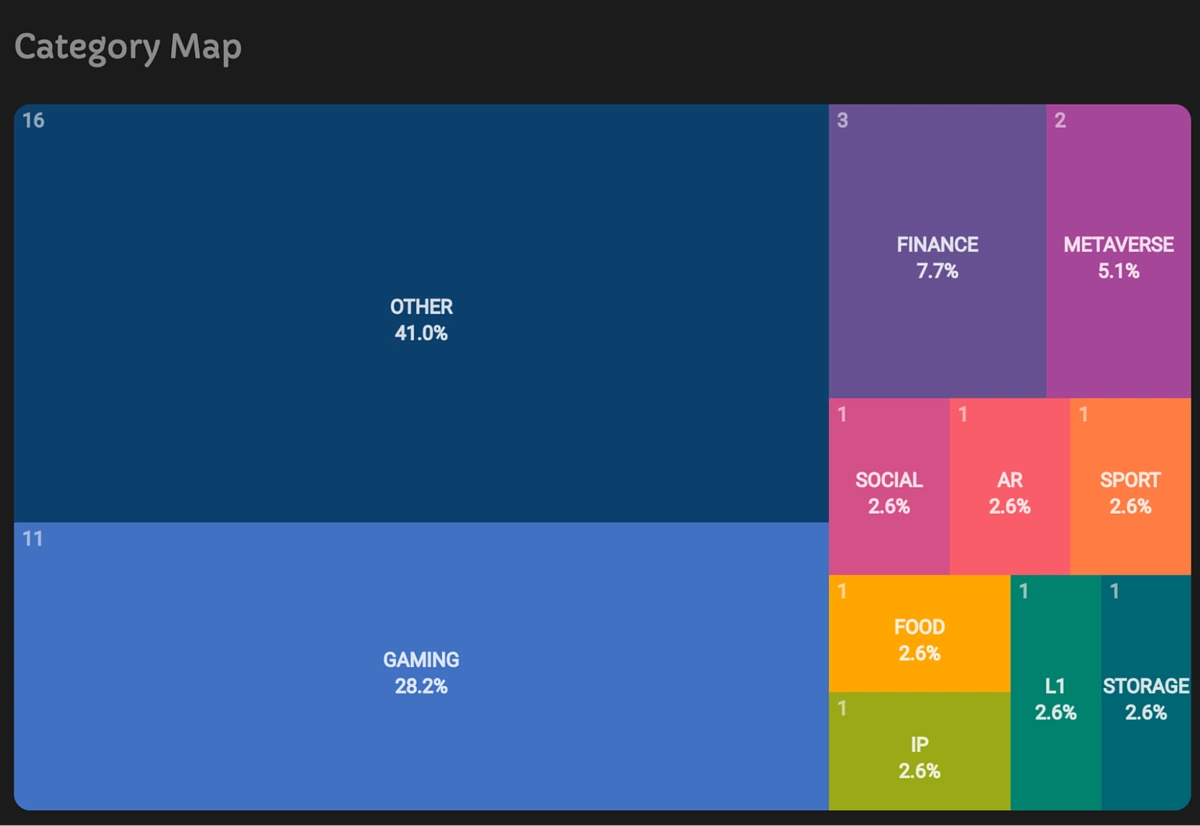Select the green L1 2.6% block
Image resolution: width=1200 pixels, height=826 pixels.
click(x=1056, y=692)
